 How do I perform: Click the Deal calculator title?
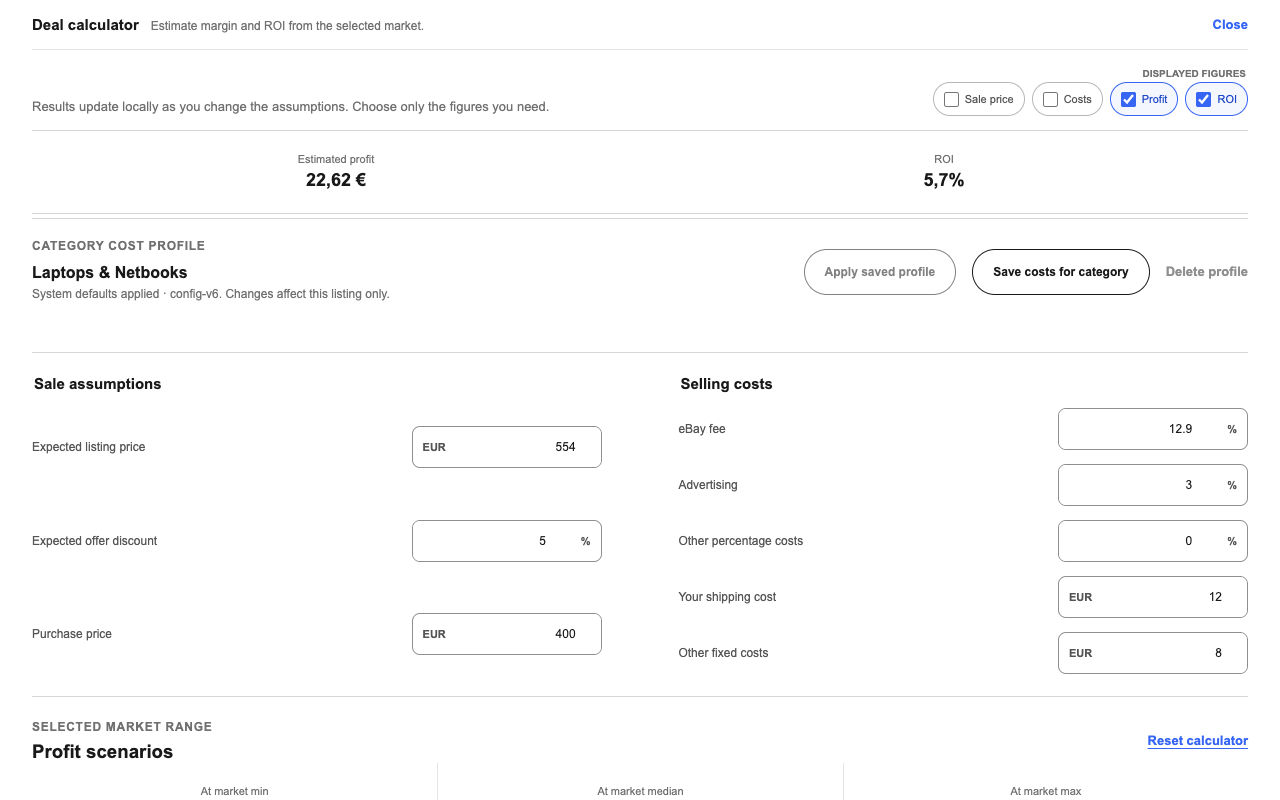pyautogui.click(x=85, y=25)
